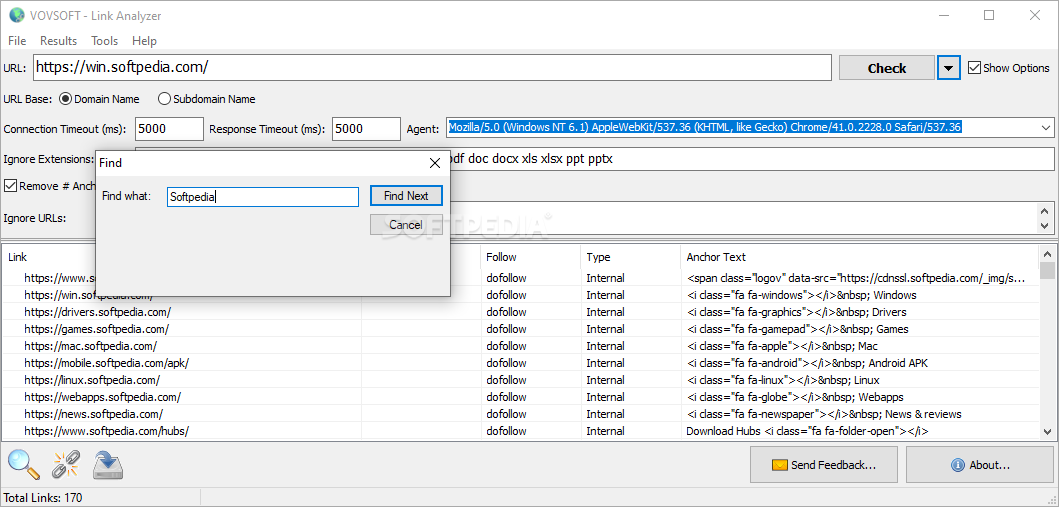Image resolution: width=1059 pixels, height=507 pixels.
Task: Click the Check button
Action: pyautogui.click(x=887, y=68)
